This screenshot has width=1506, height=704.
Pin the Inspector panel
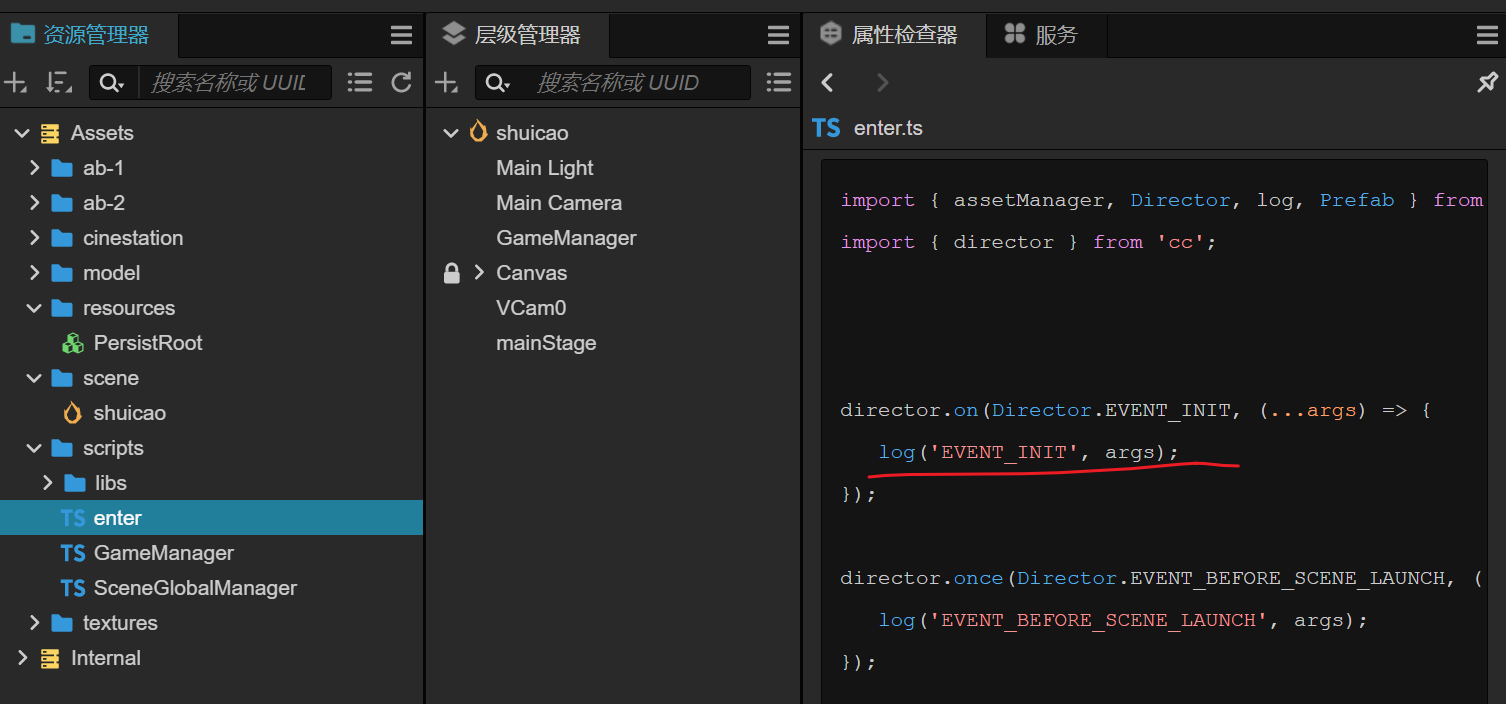[x=1487, y=83]
